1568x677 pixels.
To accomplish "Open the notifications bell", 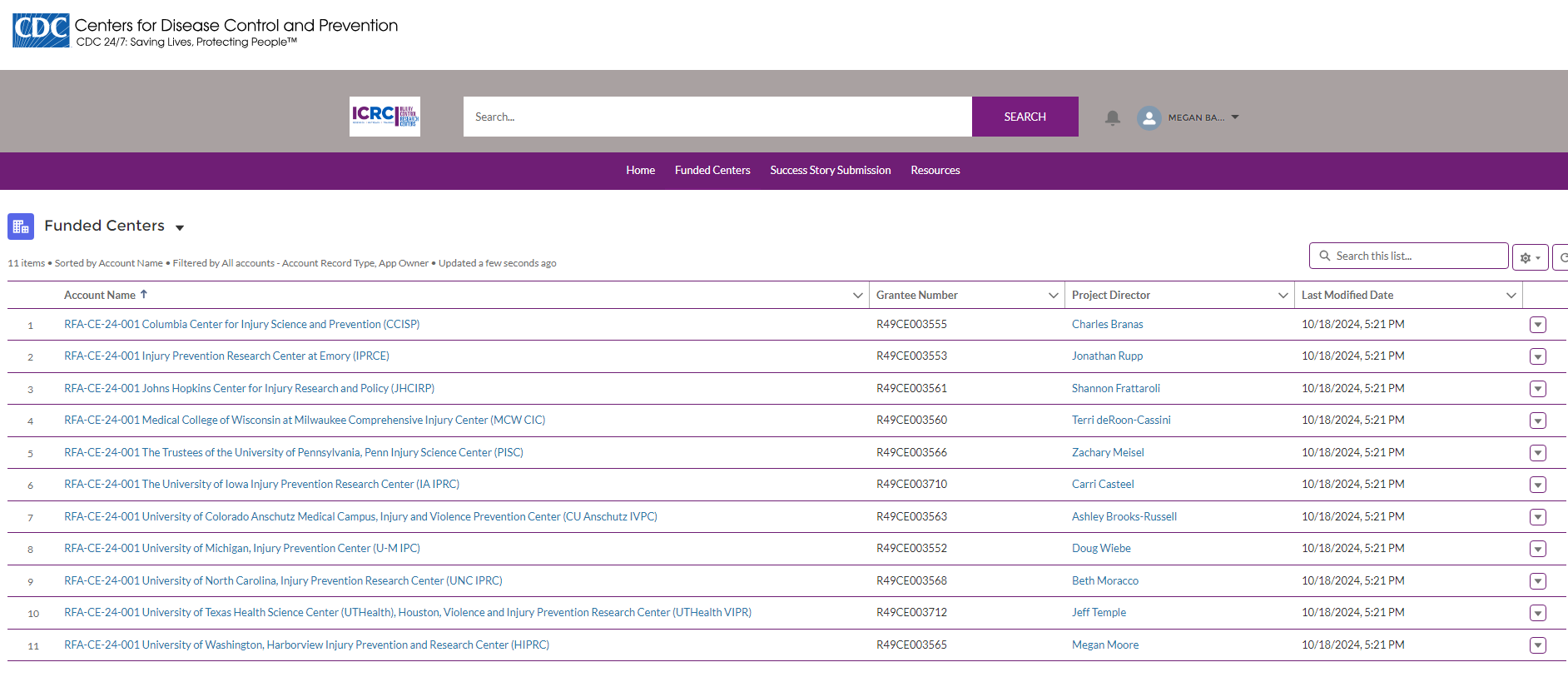I will pos(1112,117).
